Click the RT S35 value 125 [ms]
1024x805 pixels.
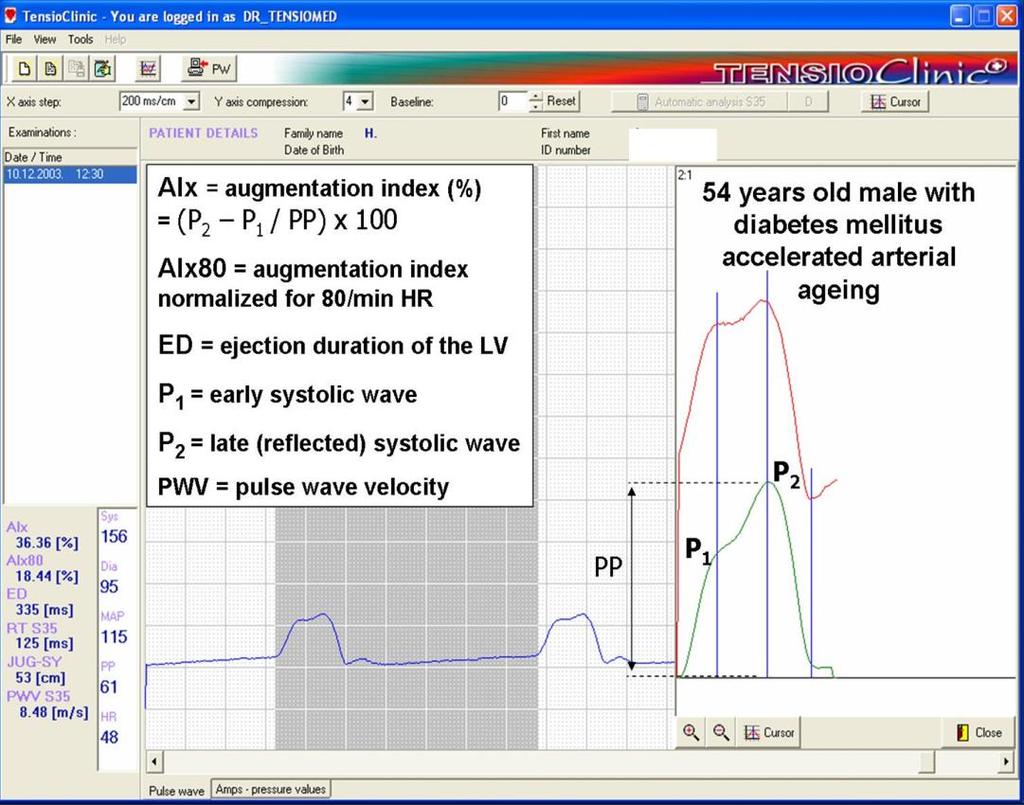(44, 643)
